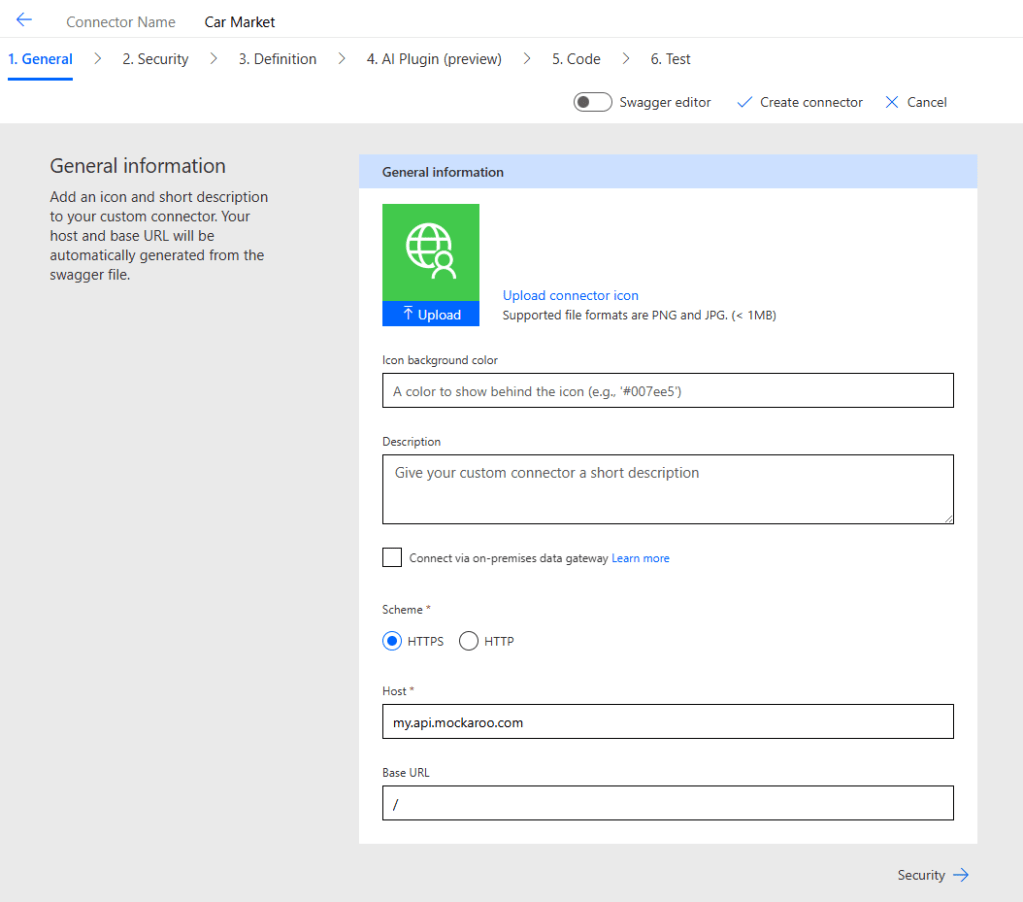Click the checkmark icon beside Create connector
Screen dimensions: 1023x902
coord(744,102)
